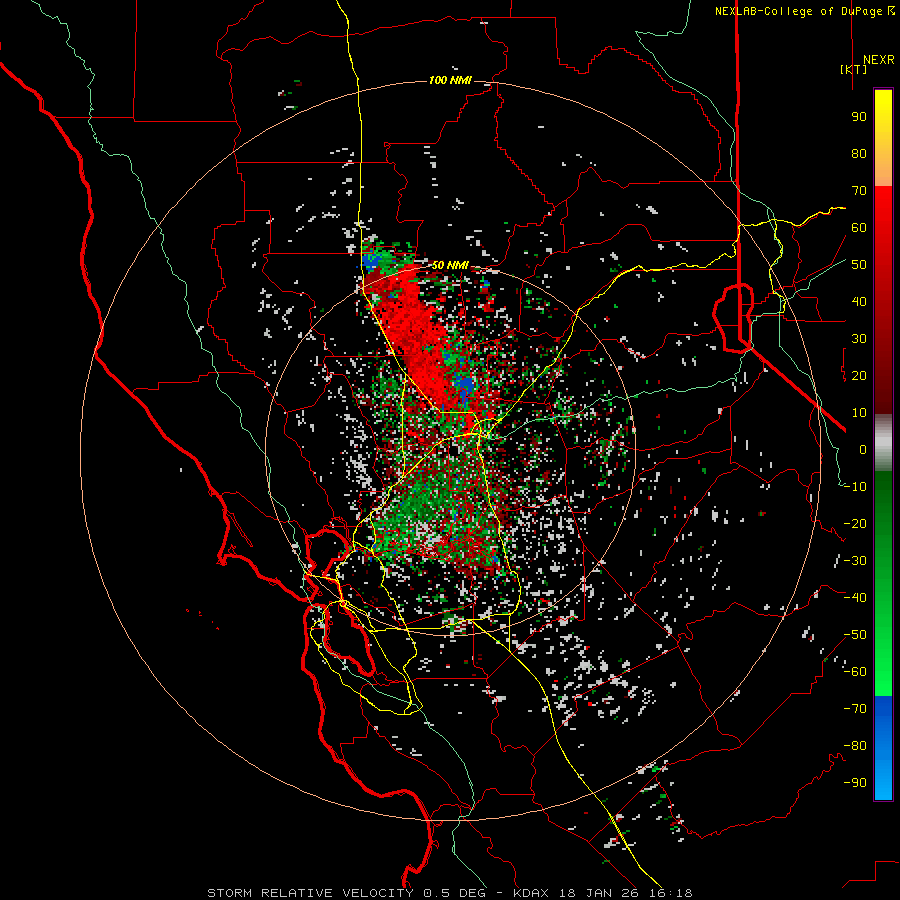900x900 pixels.
Task: Click the -90 value on velocity scale
Action: pyautogui.click(x=855, y=783)
